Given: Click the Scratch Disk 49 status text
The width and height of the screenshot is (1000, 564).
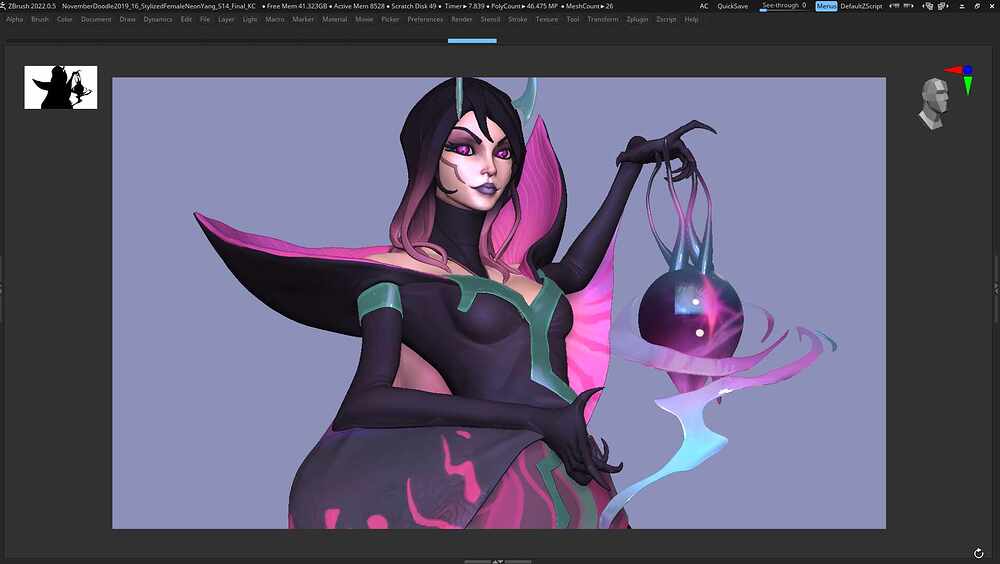Looking at the screenshot, I should (x=414, y=6).
